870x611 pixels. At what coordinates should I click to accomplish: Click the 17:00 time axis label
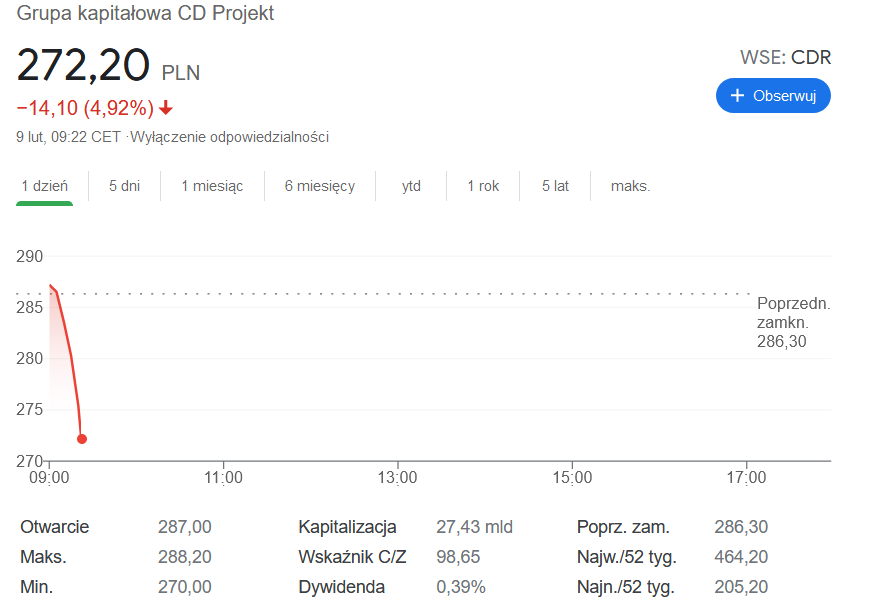pyautogui.click(x=746, y=477)
